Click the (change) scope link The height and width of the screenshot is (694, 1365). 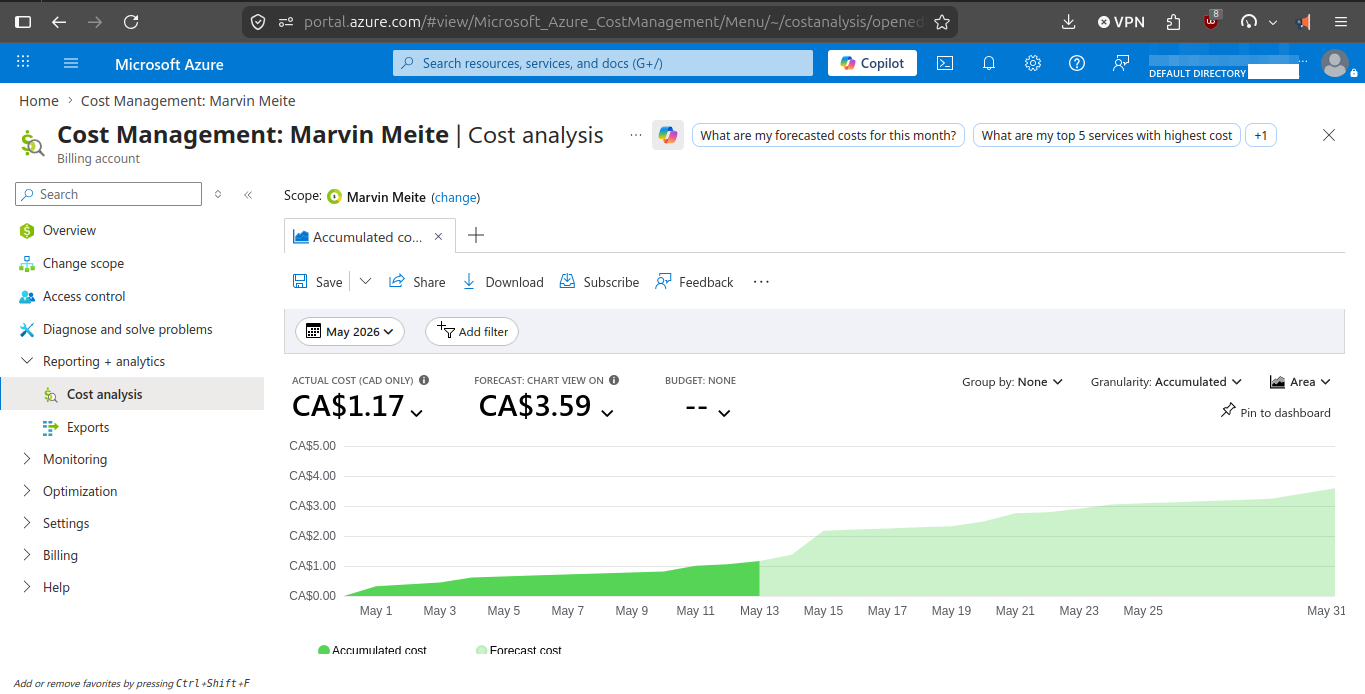[455, 198]
